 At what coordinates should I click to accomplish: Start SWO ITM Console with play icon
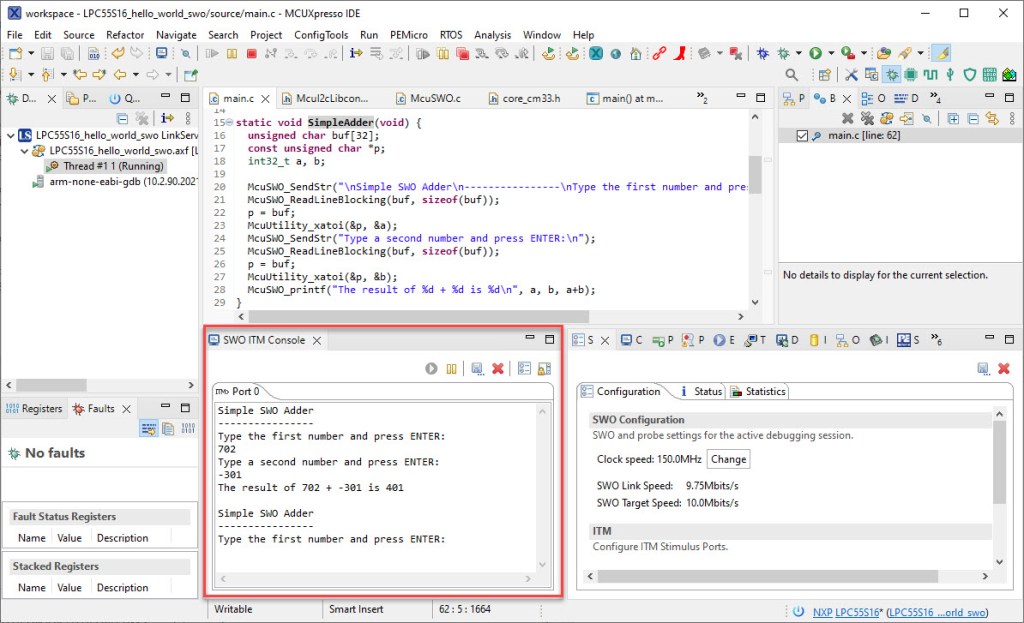pos(431,369)
